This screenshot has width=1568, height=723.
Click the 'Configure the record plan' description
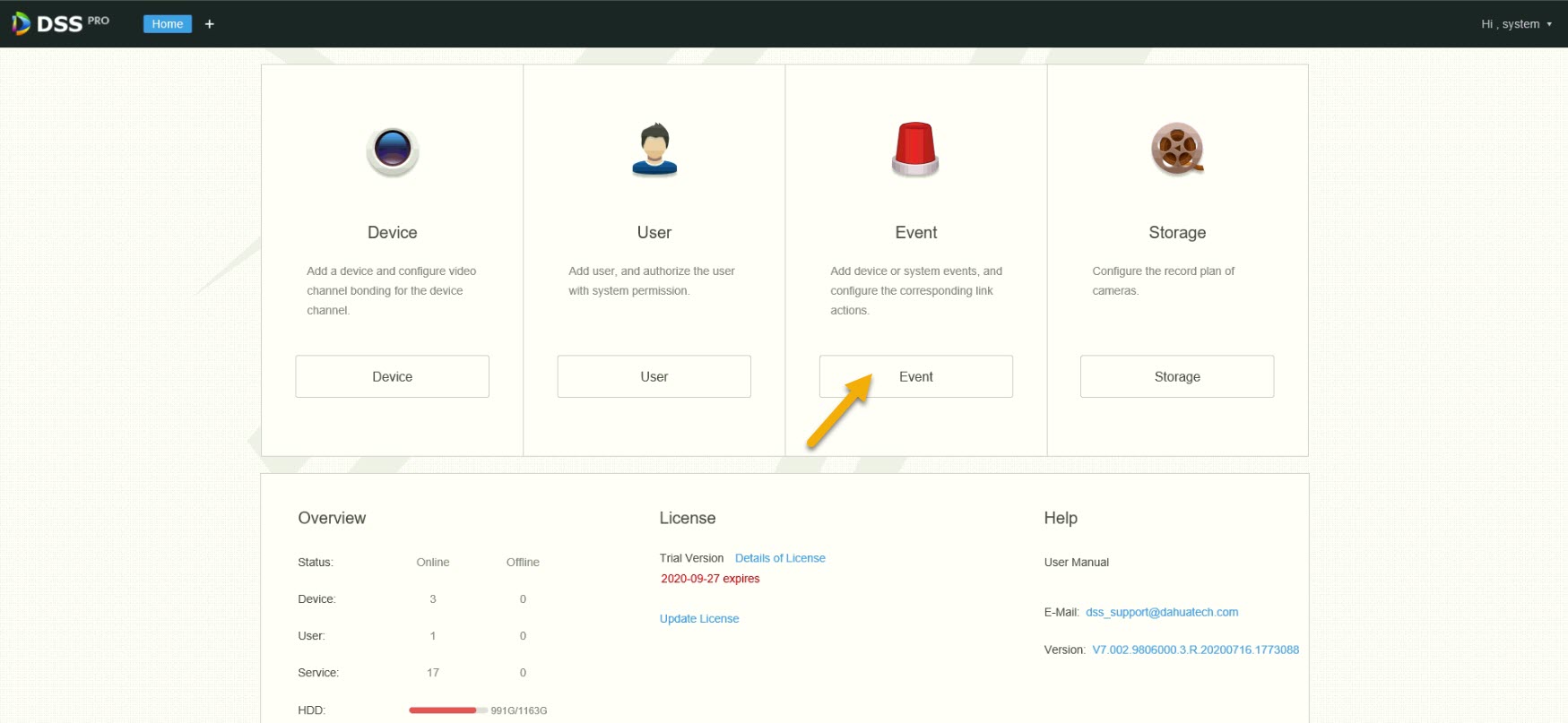tap(1164, 281)
